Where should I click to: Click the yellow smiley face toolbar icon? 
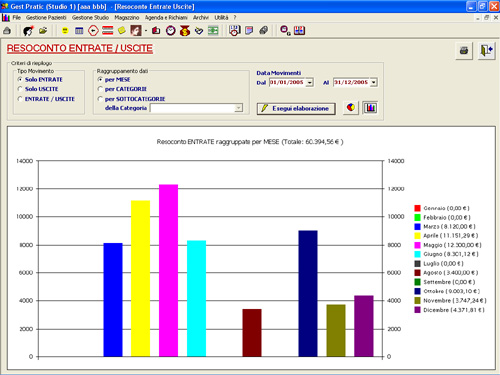(65, 31)
